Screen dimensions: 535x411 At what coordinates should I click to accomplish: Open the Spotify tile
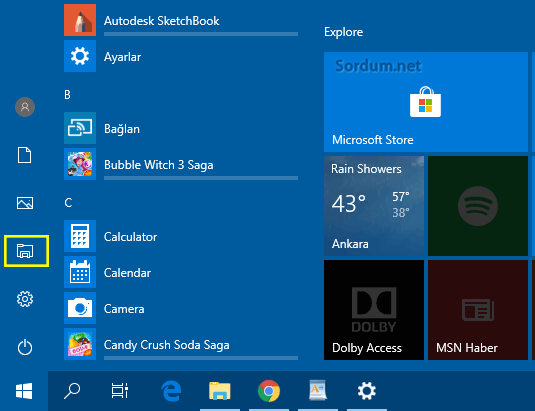click(x=478, y=206)
